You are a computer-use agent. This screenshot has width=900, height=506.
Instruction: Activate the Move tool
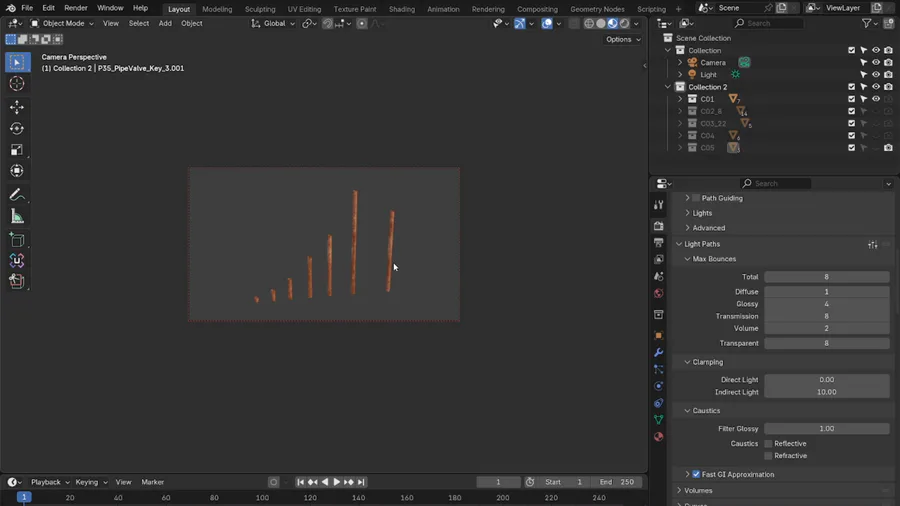tap(17, 107)
